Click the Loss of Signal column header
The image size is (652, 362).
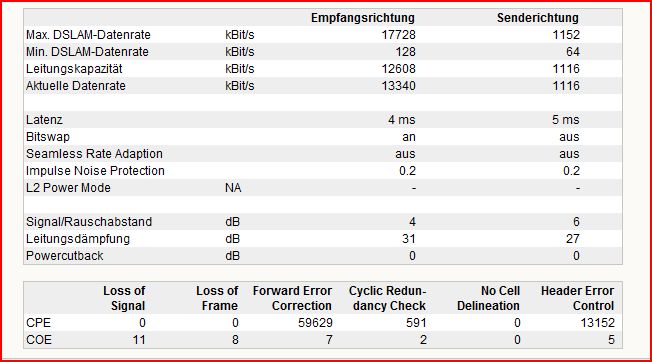point(124,298)
